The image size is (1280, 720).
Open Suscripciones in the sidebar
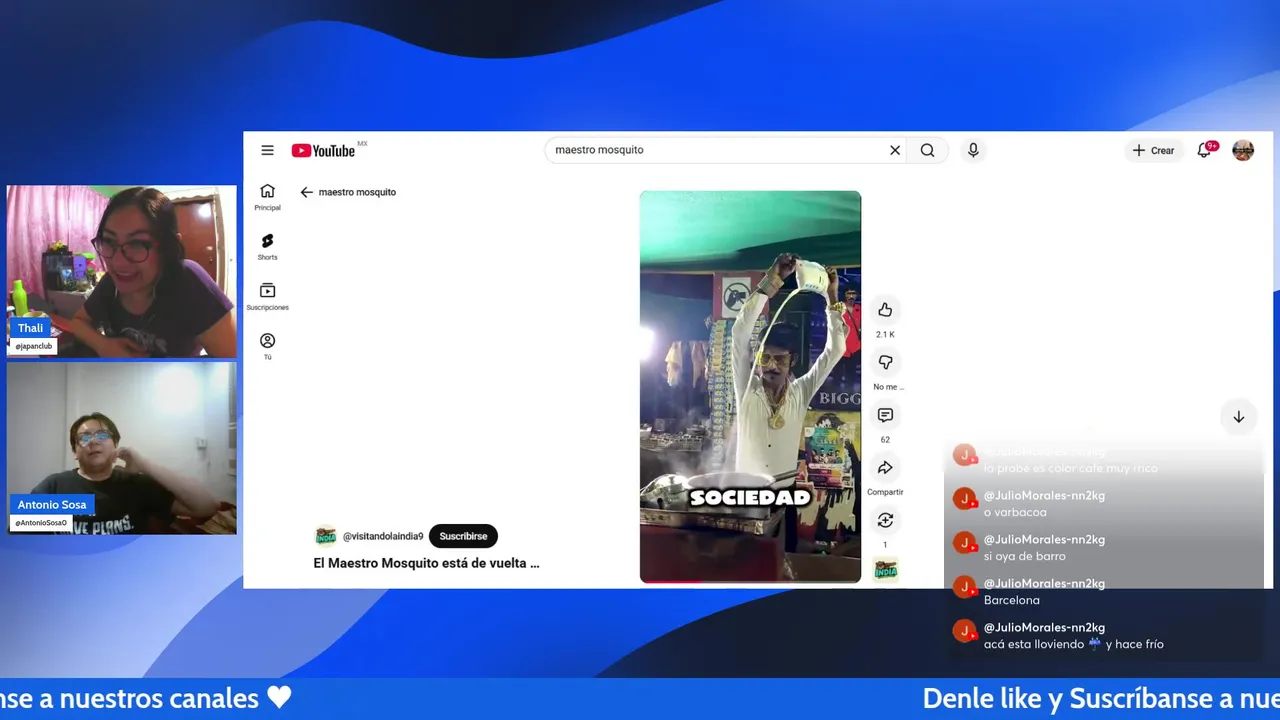tap(267, 296)
